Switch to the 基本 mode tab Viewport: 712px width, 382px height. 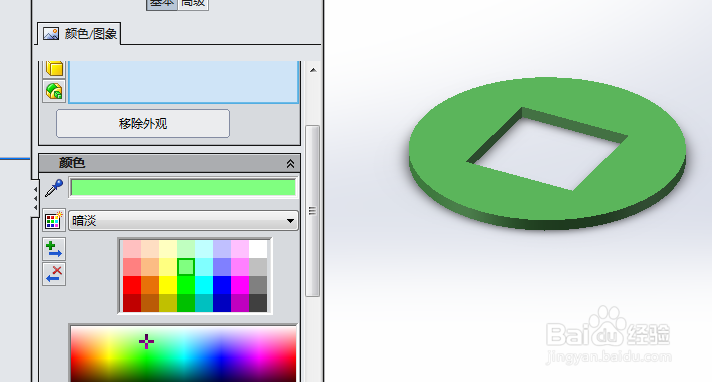click(x=161, y=4)
